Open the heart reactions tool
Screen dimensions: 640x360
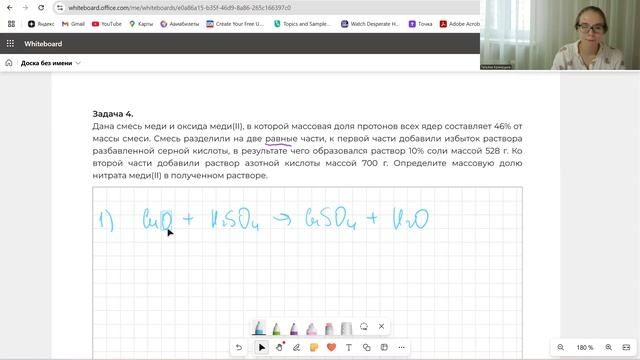tap(331, 347)
